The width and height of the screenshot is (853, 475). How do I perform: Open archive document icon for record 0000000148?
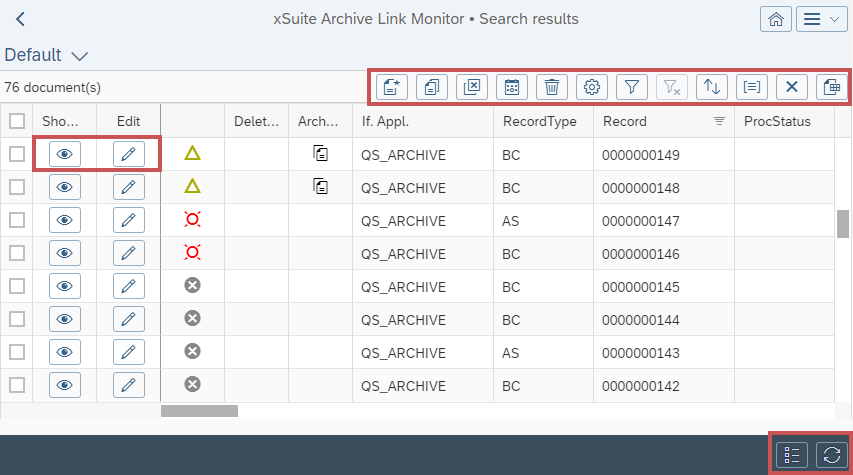320,187
